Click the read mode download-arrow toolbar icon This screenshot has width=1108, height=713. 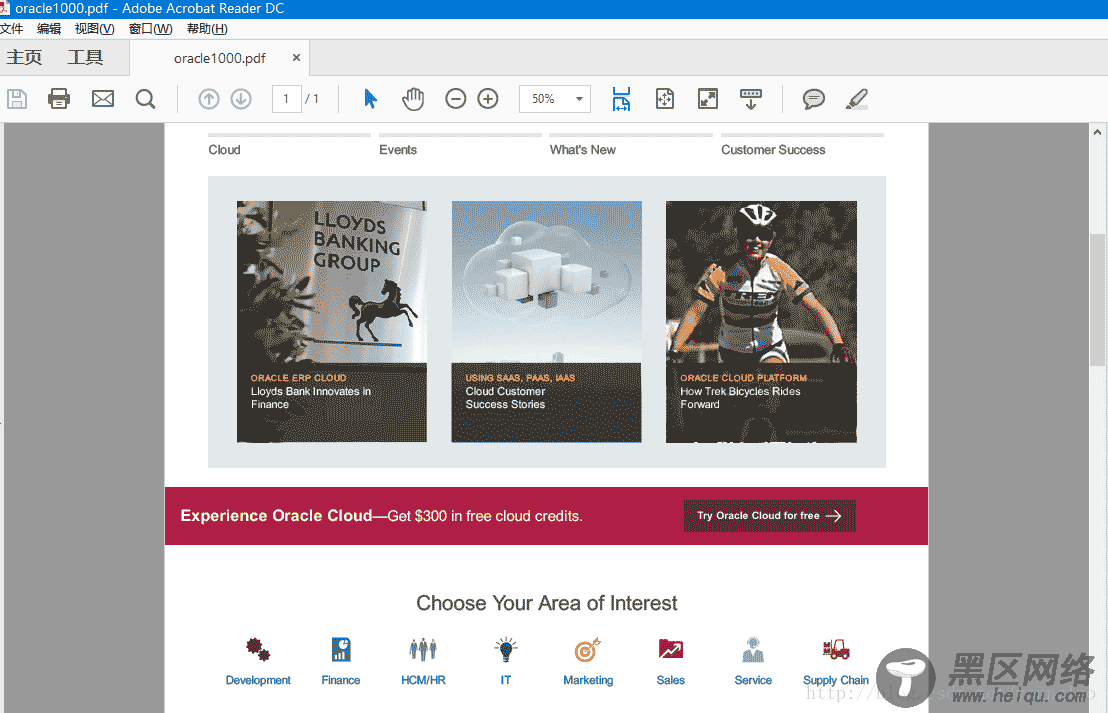point(750,99)
